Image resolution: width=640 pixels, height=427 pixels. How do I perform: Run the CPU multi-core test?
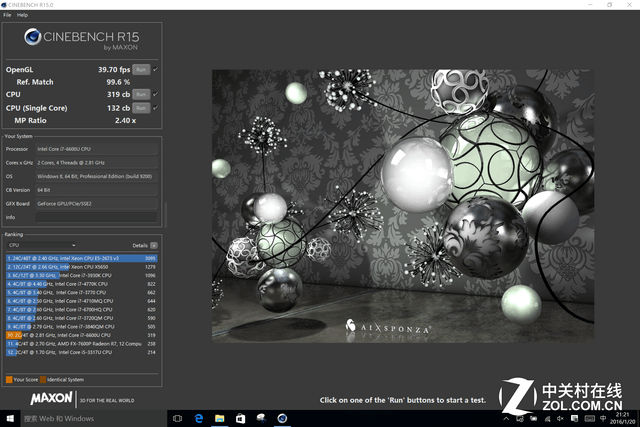coord(141,94)
